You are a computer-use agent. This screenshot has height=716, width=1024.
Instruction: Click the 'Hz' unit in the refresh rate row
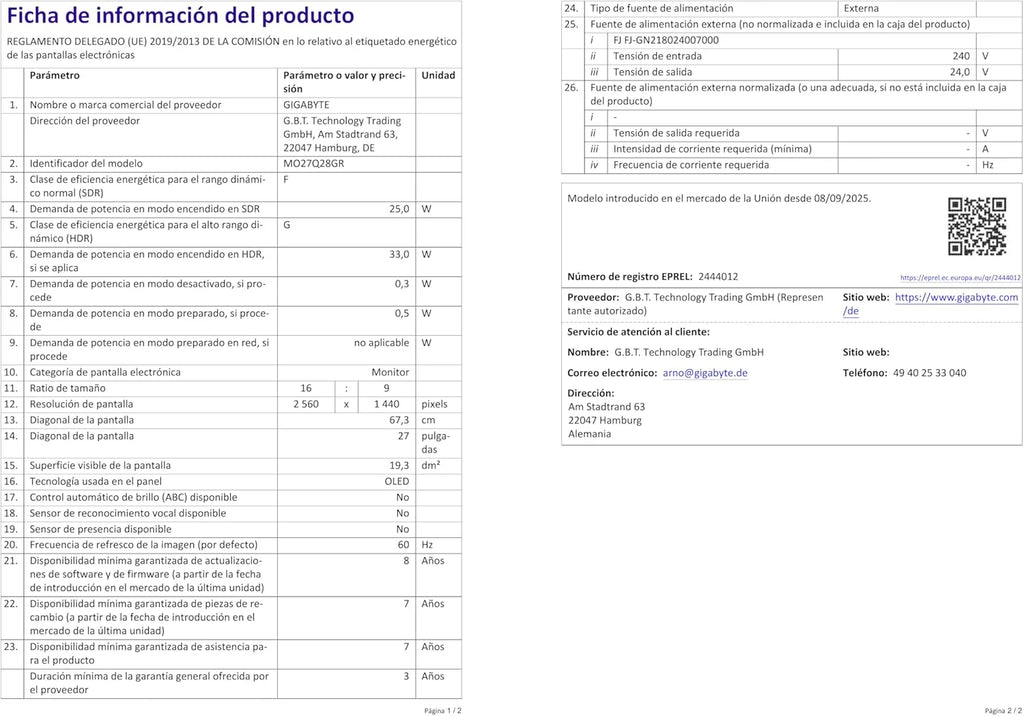pyautogui.click(x=427, y=545)
